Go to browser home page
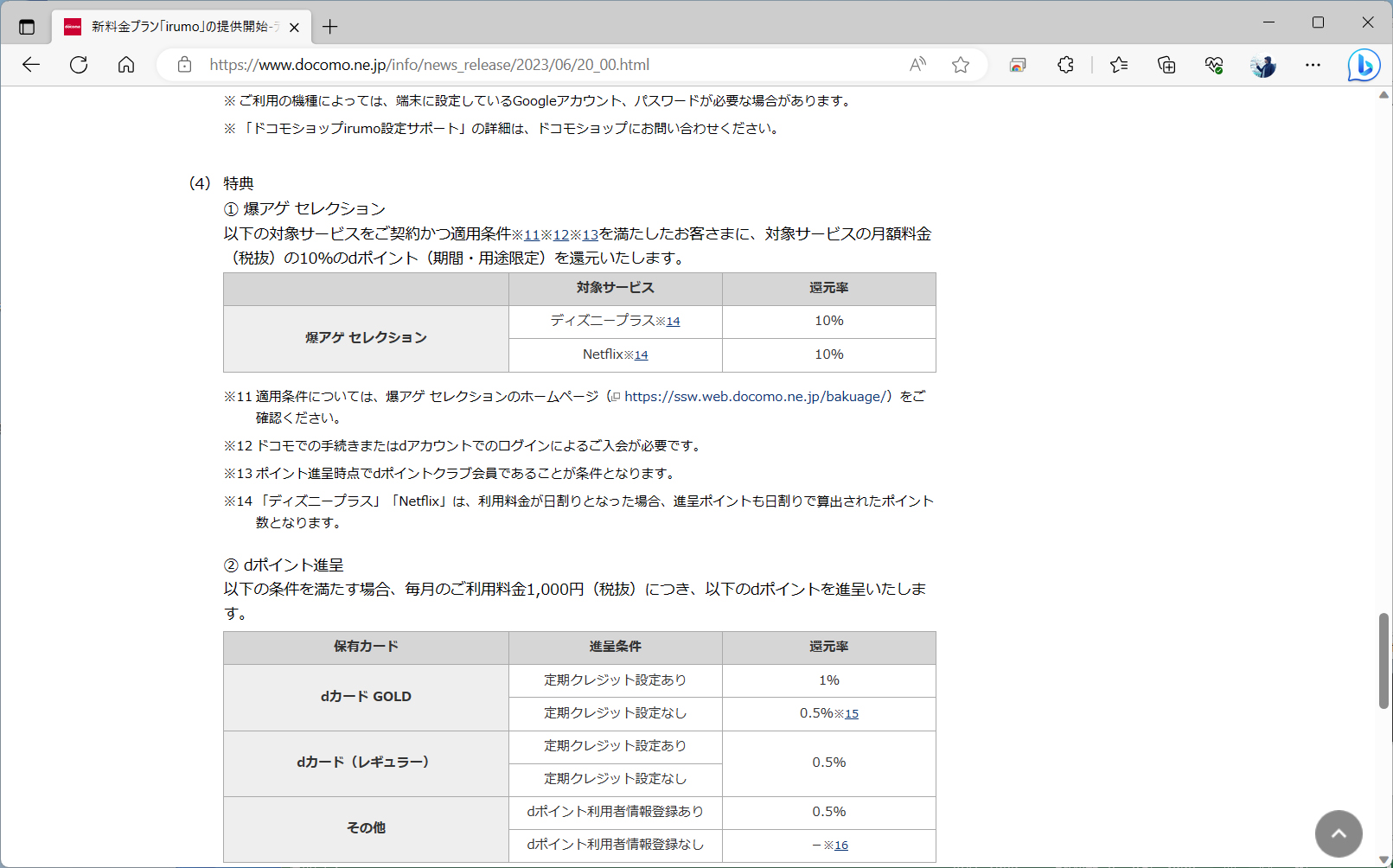The height and width of the screenshot is (868, 1393). pyautogui.click(x=125, y=64)
